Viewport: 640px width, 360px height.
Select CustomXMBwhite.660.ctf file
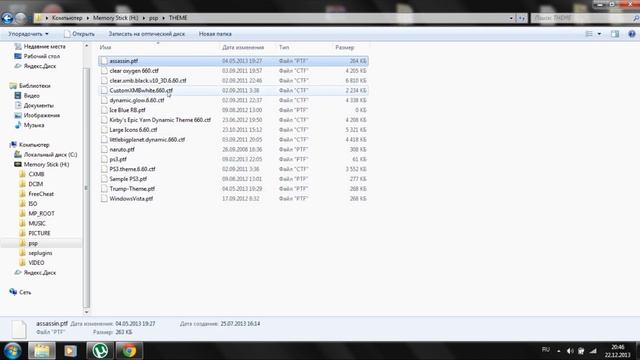pyautogui.click(x=233, y=90)
